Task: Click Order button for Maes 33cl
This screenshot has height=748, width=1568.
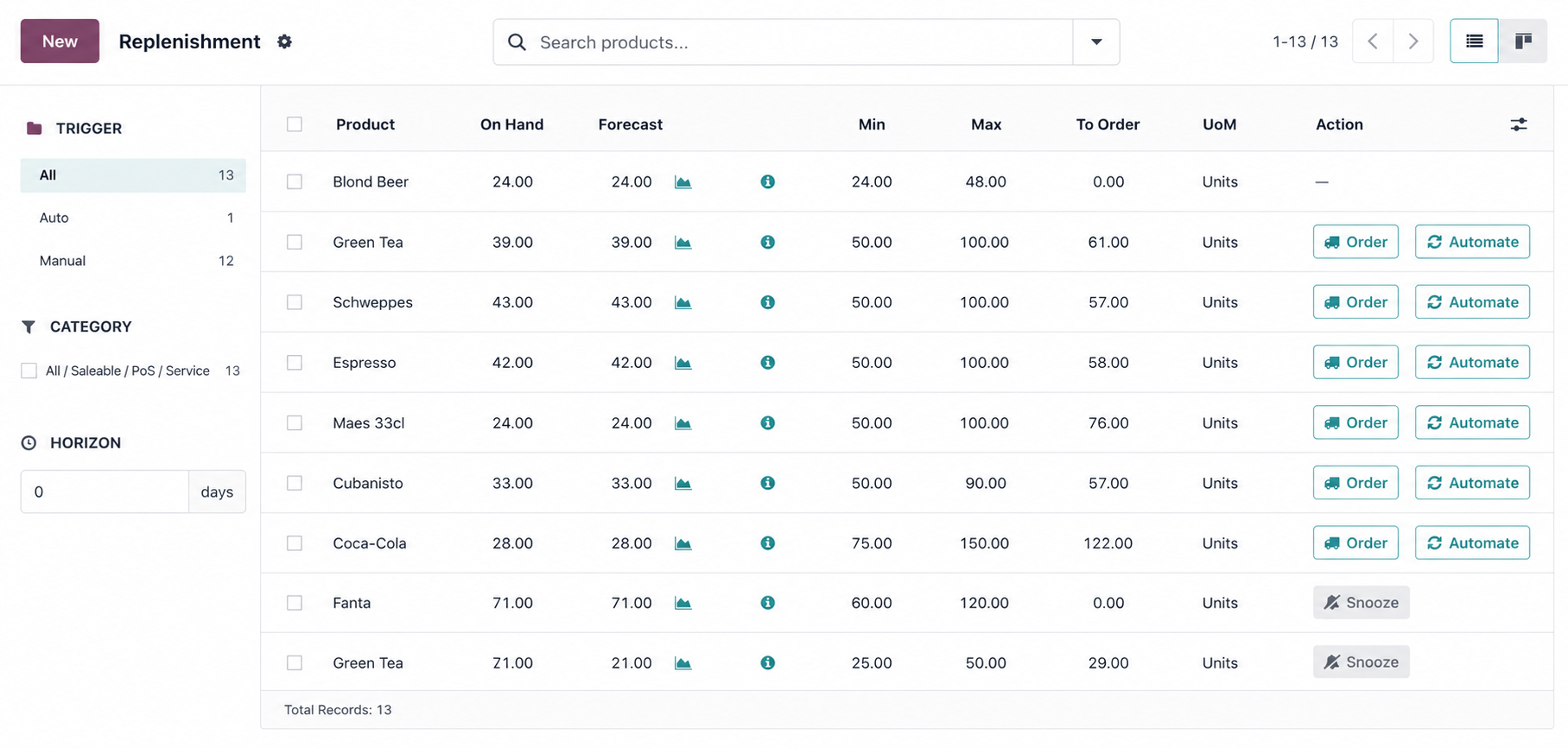Action: click(x=1355, y=422)
